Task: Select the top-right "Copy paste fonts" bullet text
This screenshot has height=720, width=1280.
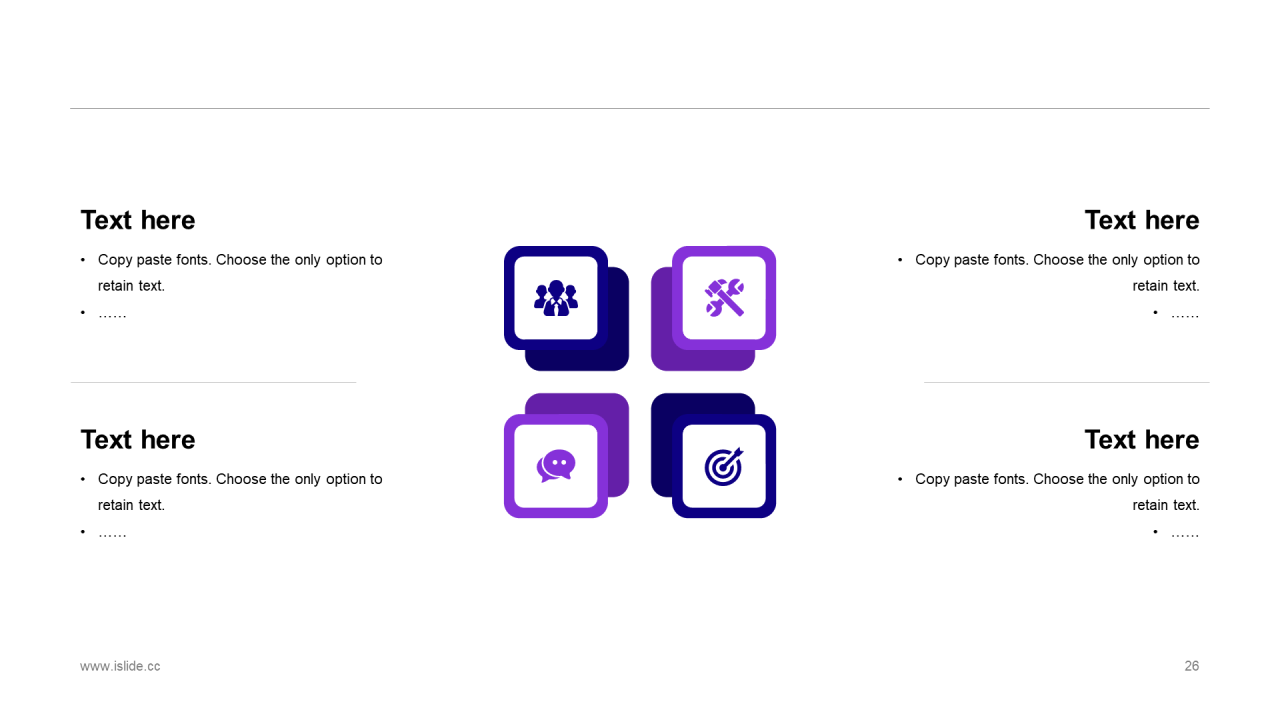Action: click(1057, 272)
